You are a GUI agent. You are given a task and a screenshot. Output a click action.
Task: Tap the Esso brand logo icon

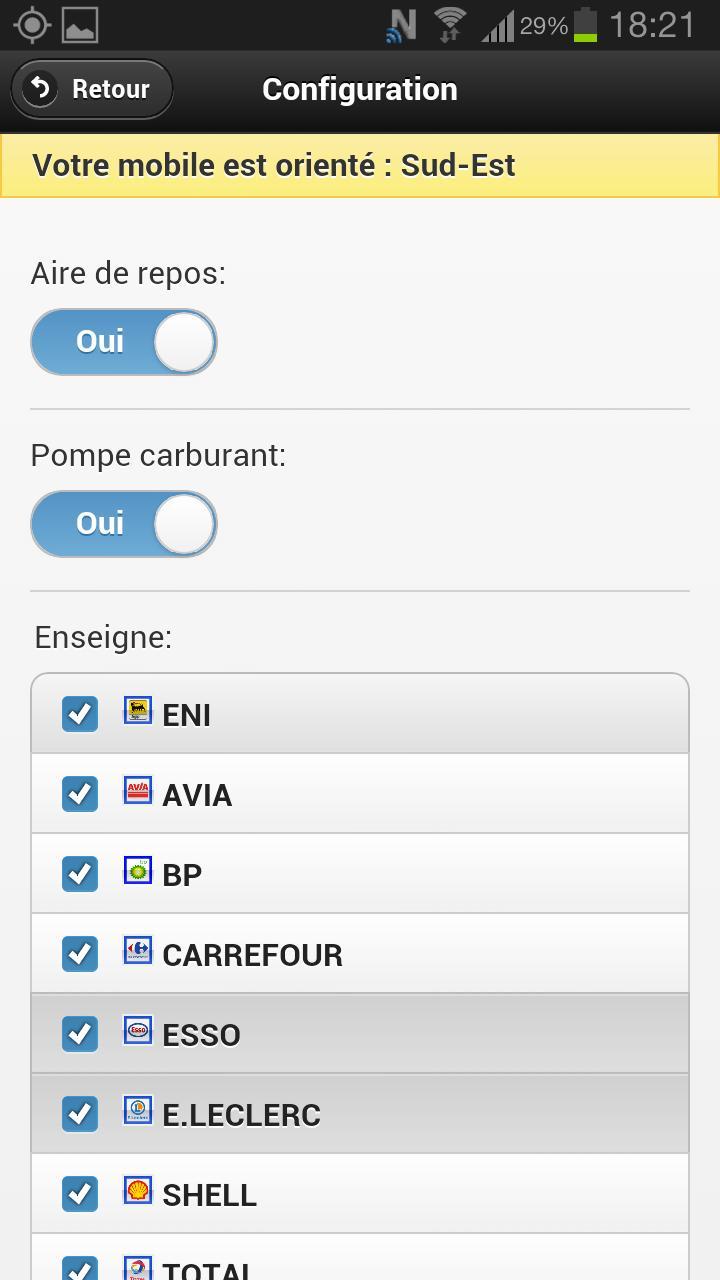click(x=138, y=1030)
